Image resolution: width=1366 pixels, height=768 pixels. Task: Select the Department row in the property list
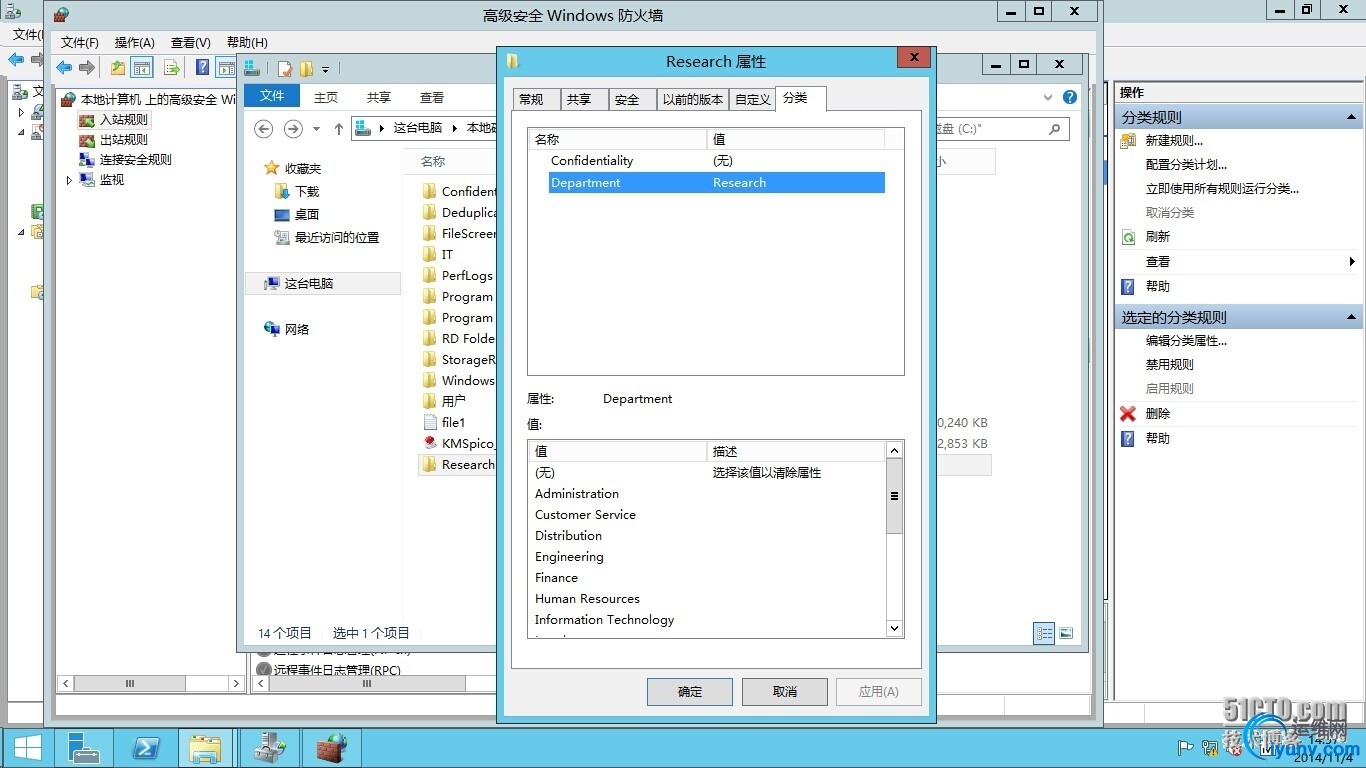tap(716, 183)
